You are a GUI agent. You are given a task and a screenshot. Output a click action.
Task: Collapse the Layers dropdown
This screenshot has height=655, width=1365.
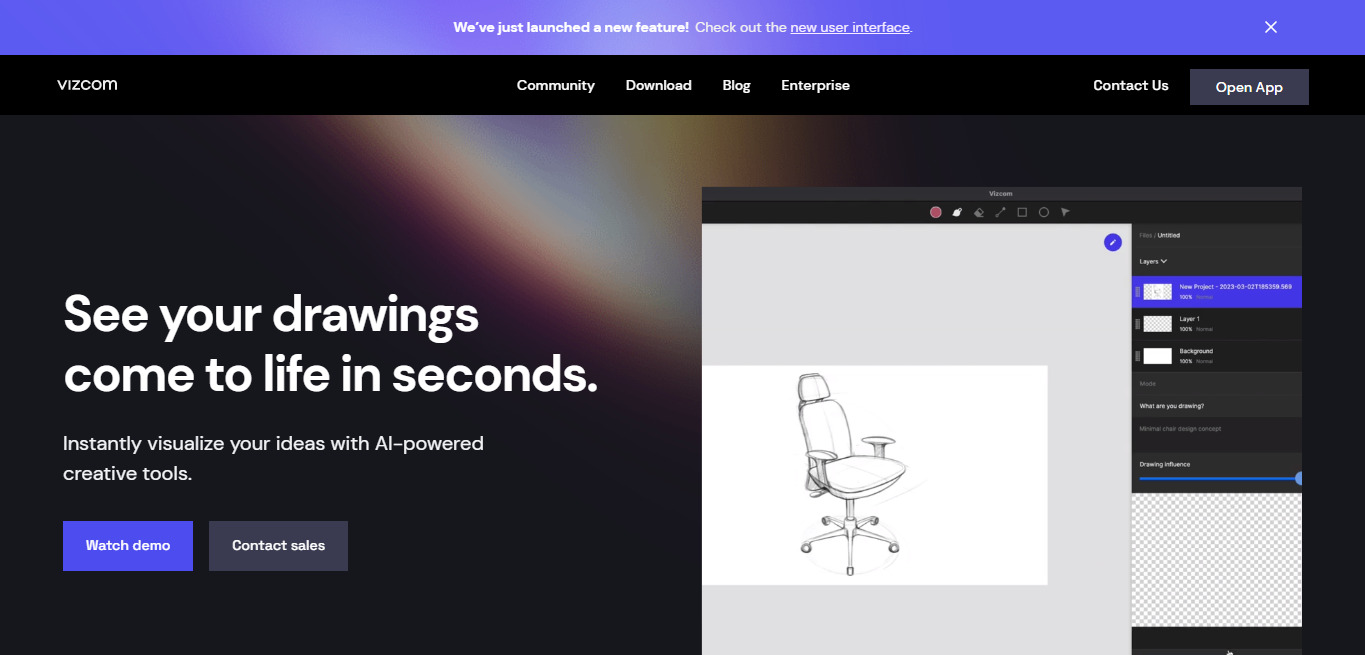click(x=1153, y=261)
